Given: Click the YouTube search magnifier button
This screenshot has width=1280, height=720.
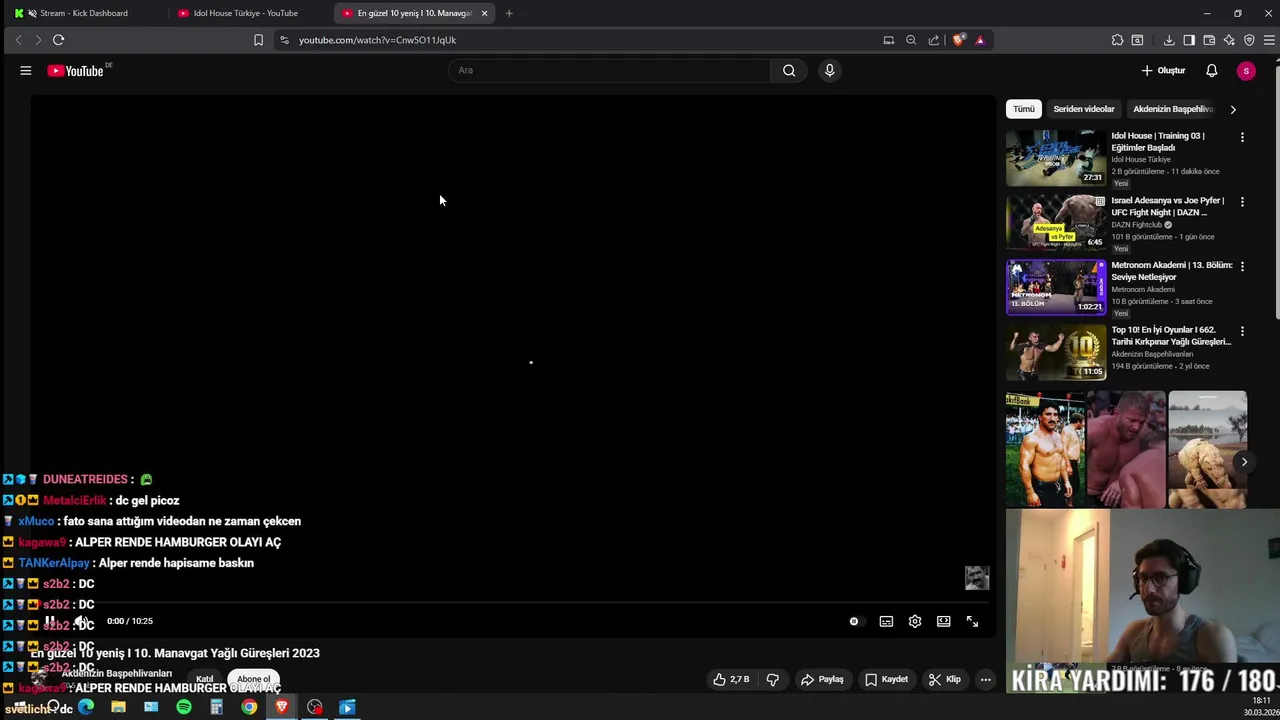Looking at the screenshot, I should (x=789, y=70).
